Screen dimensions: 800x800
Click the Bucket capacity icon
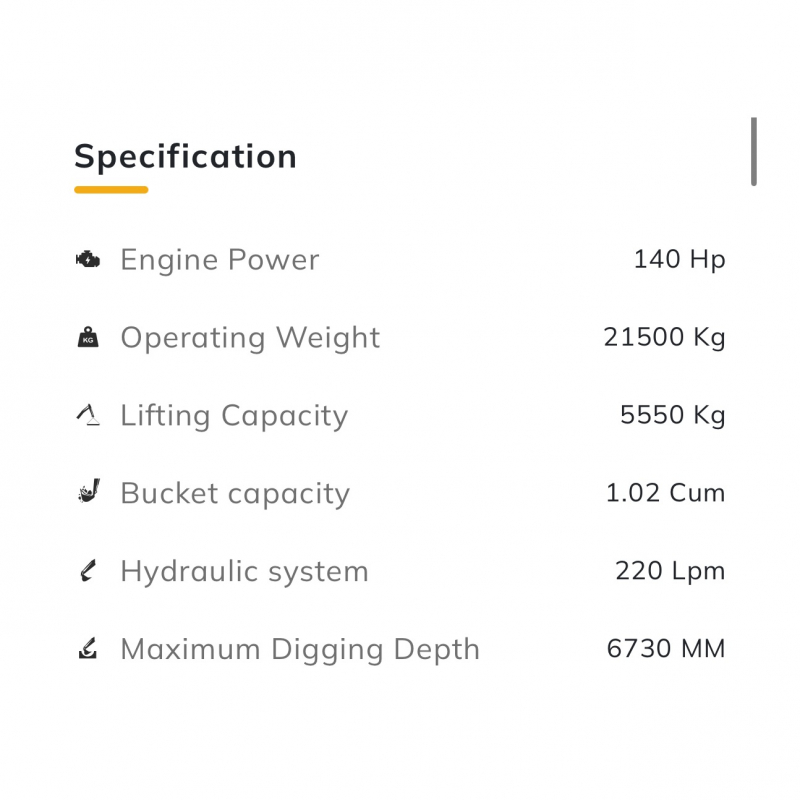88,493
